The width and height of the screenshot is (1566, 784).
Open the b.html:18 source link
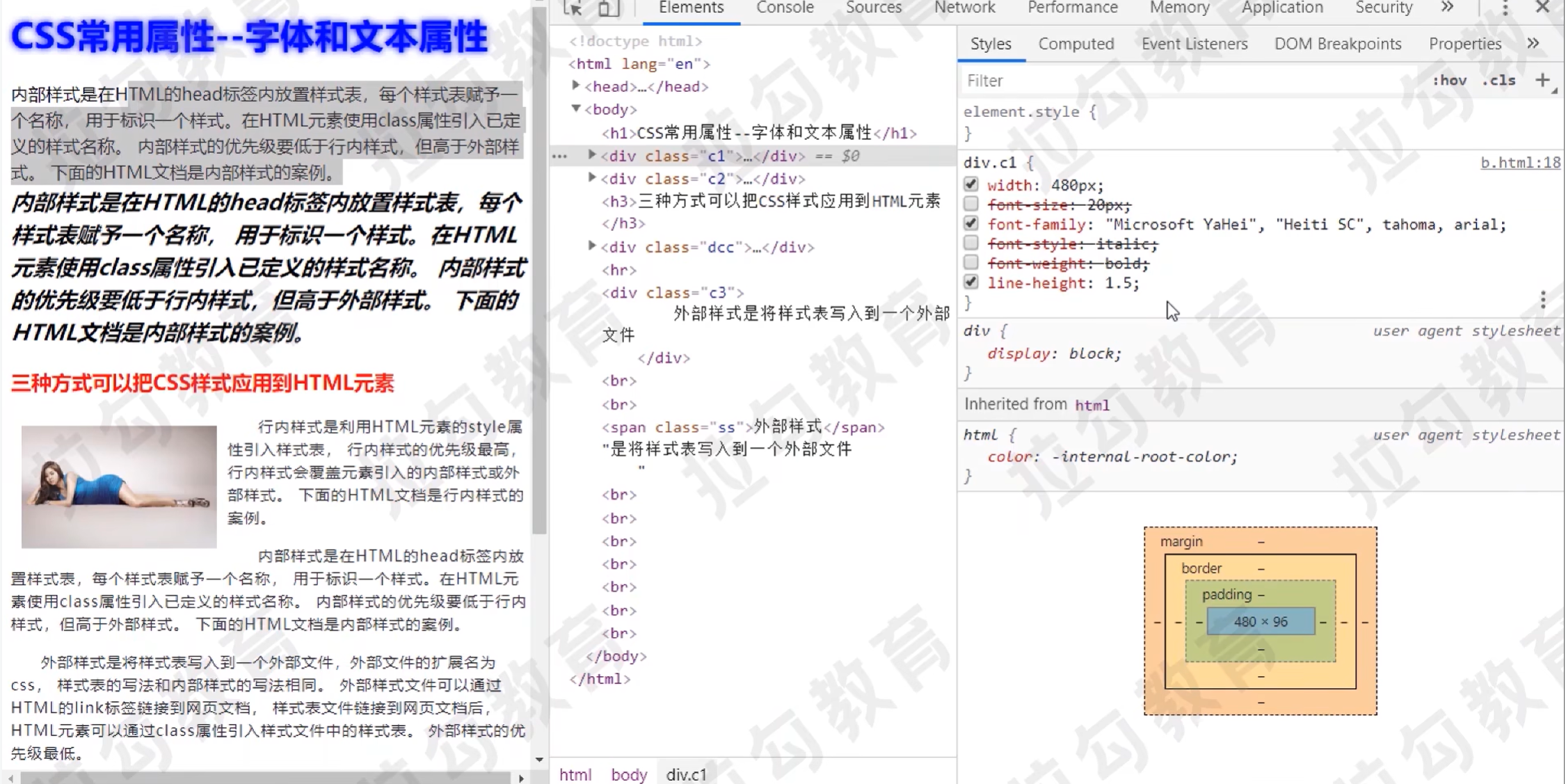[x=1520, y=163]
